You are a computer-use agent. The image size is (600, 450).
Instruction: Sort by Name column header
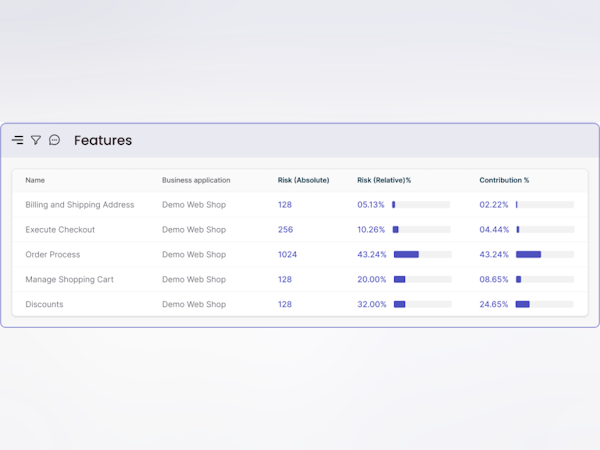coord(35,180)
